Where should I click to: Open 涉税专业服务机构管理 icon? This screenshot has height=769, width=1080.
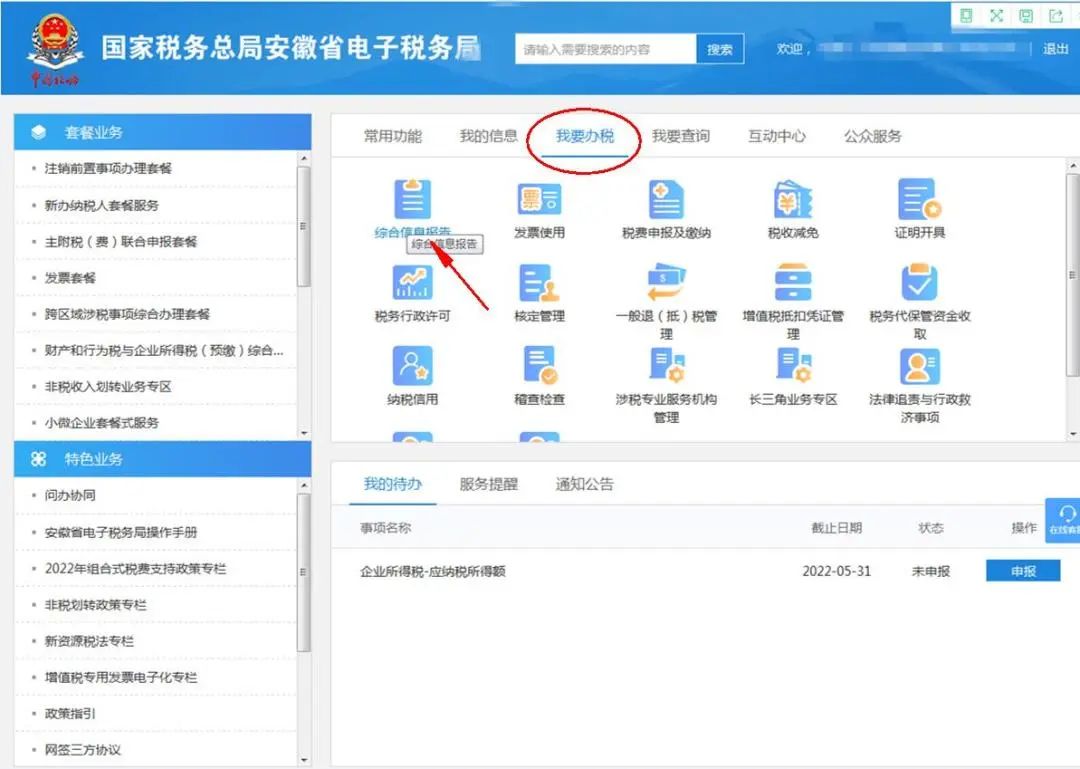pos(666,366)
